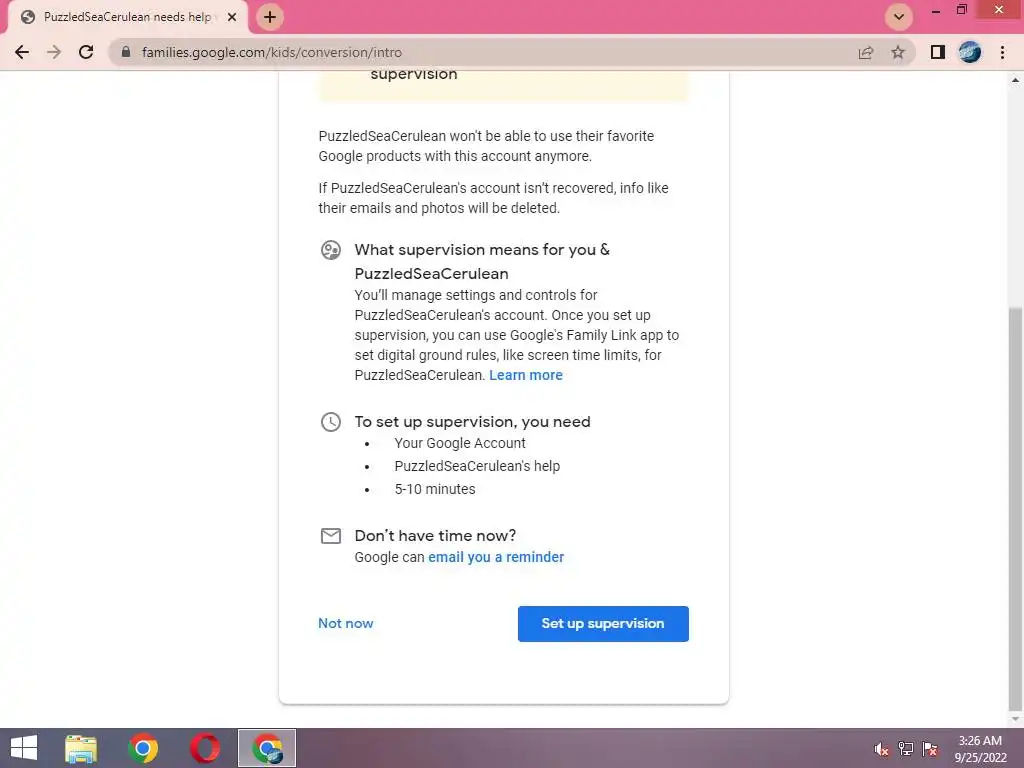Choose Not now

click(x=345, y=624)
